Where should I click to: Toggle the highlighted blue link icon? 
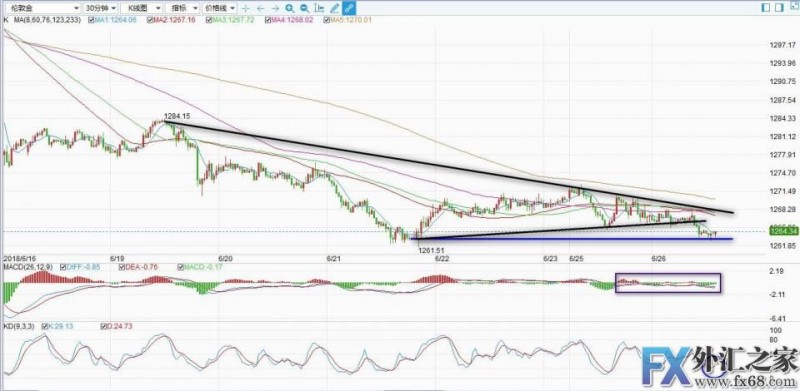[349, 8]
